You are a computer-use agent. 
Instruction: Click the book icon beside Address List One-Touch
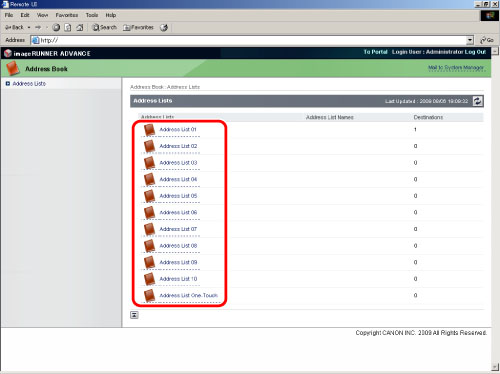[x=149, y=296]
